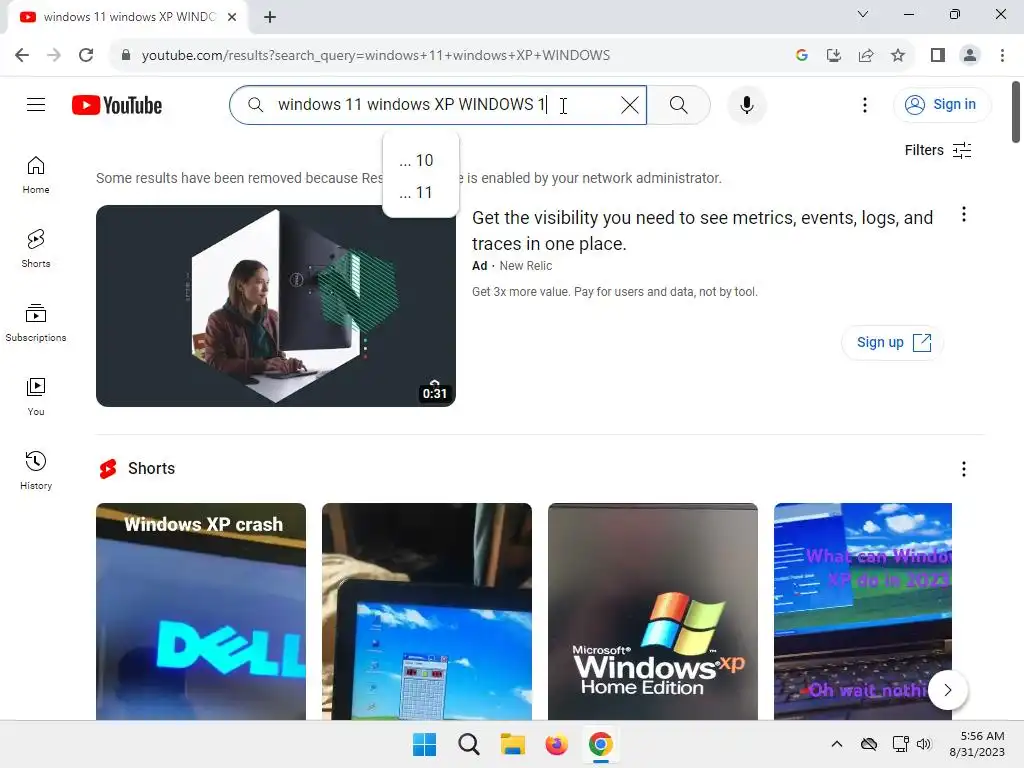Open the Filters panel

(938, 150)
